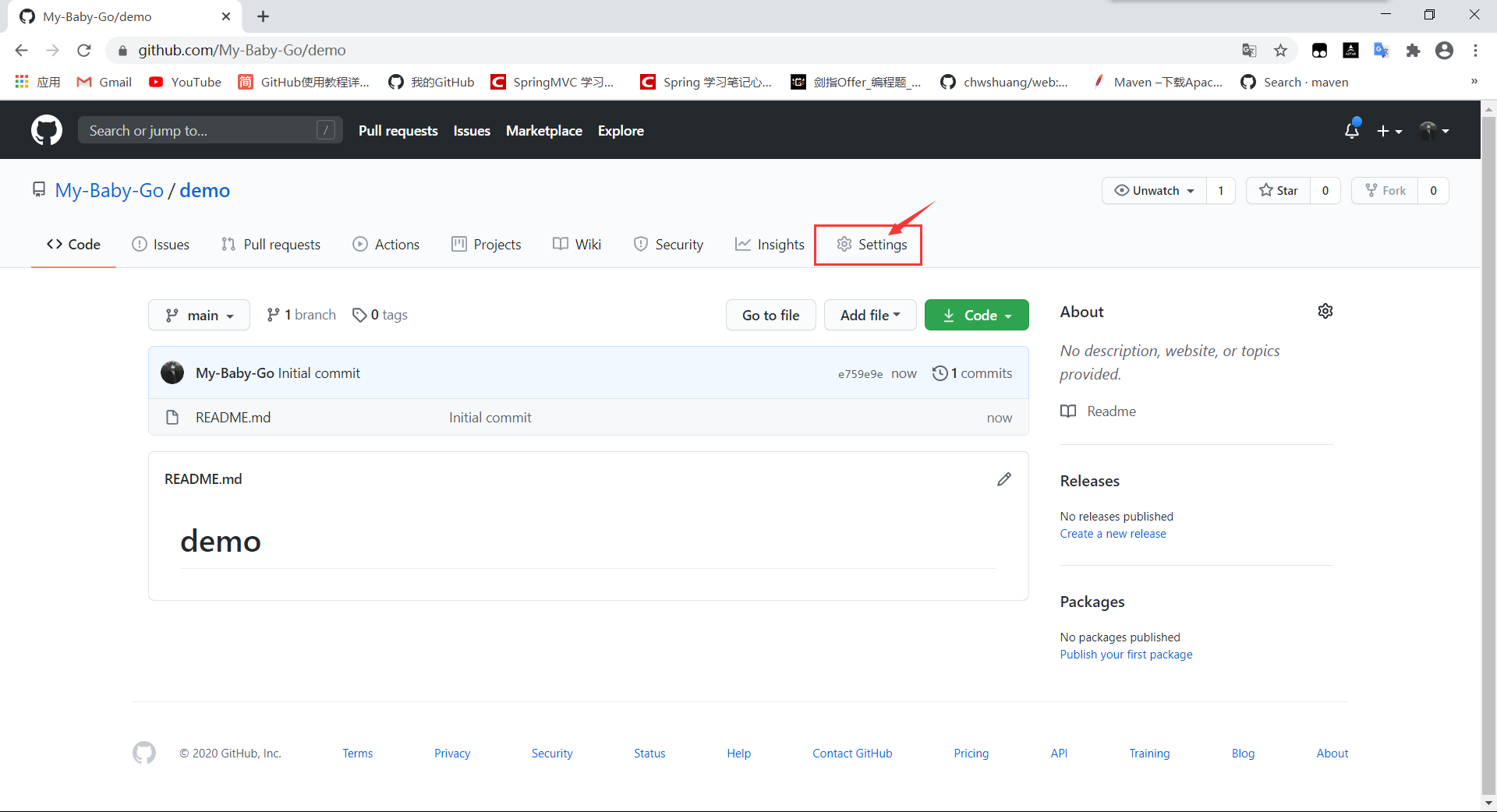
Task: Click the footer Contact GitHub link
Action: (852, 754)
